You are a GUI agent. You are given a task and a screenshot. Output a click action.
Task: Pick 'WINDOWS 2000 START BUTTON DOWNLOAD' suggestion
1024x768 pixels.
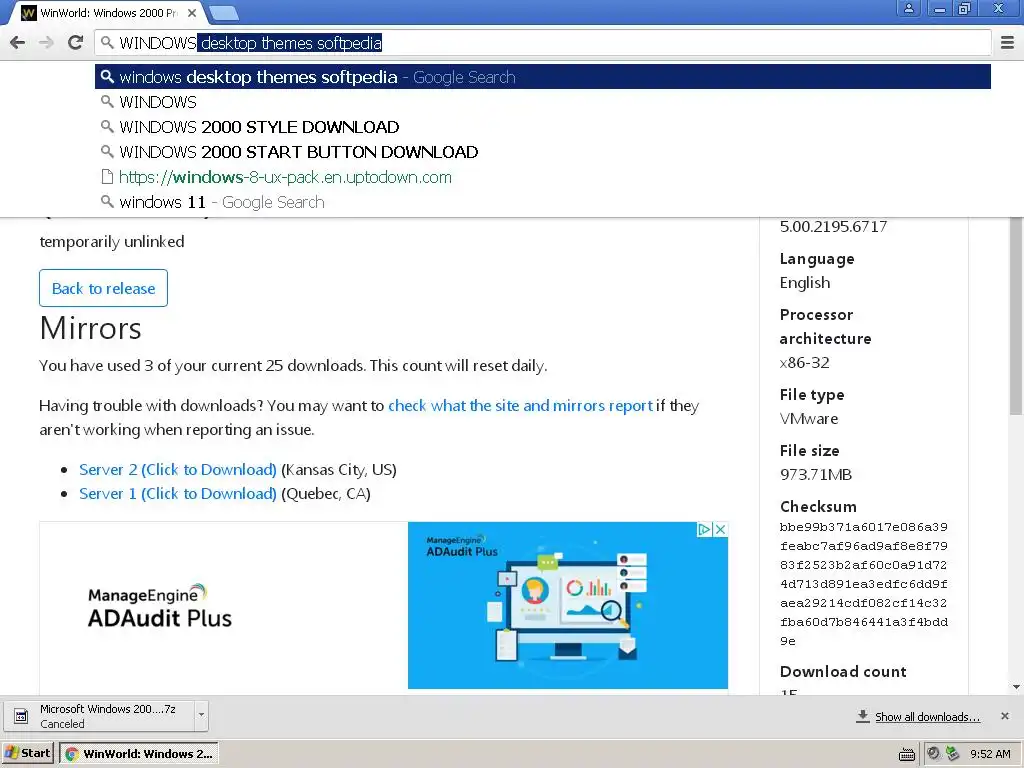pos(543,152)
